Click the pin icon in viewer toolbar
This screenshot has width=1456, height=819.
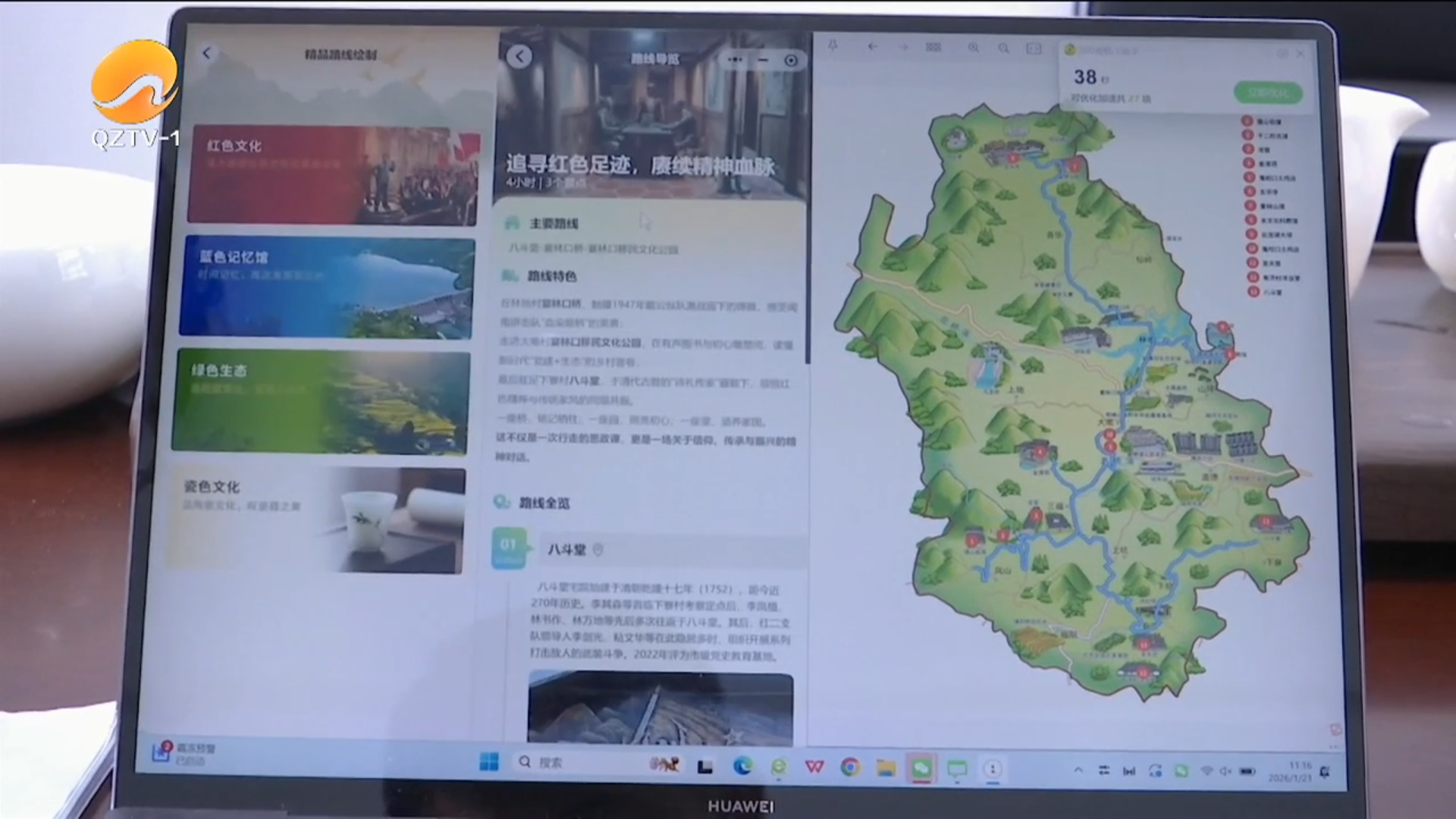[833, 46]
